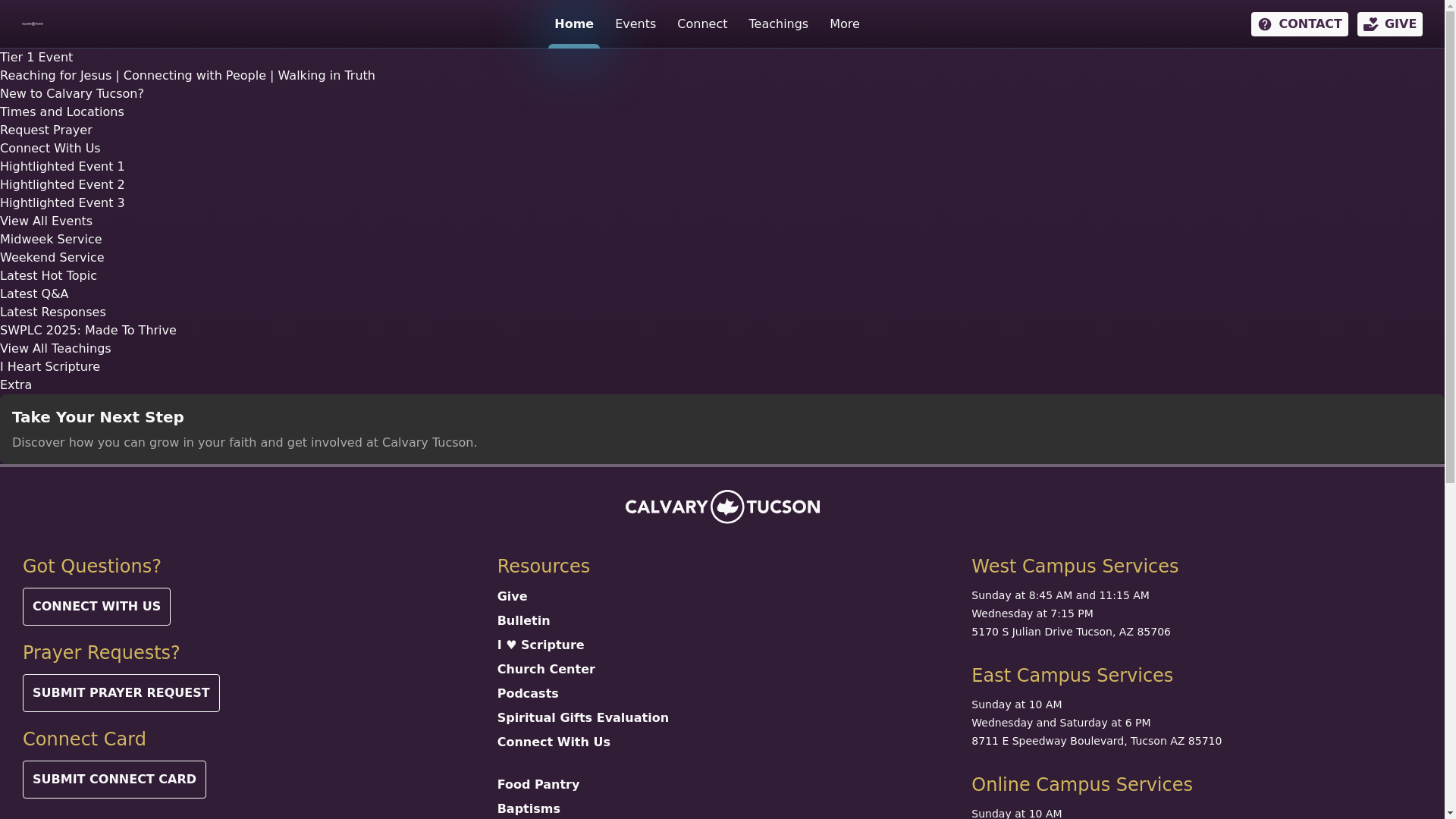Open Spiritual Gifts Evaluation link
The width and height of the screenshot is (1456, 819).
pos(583,718)
